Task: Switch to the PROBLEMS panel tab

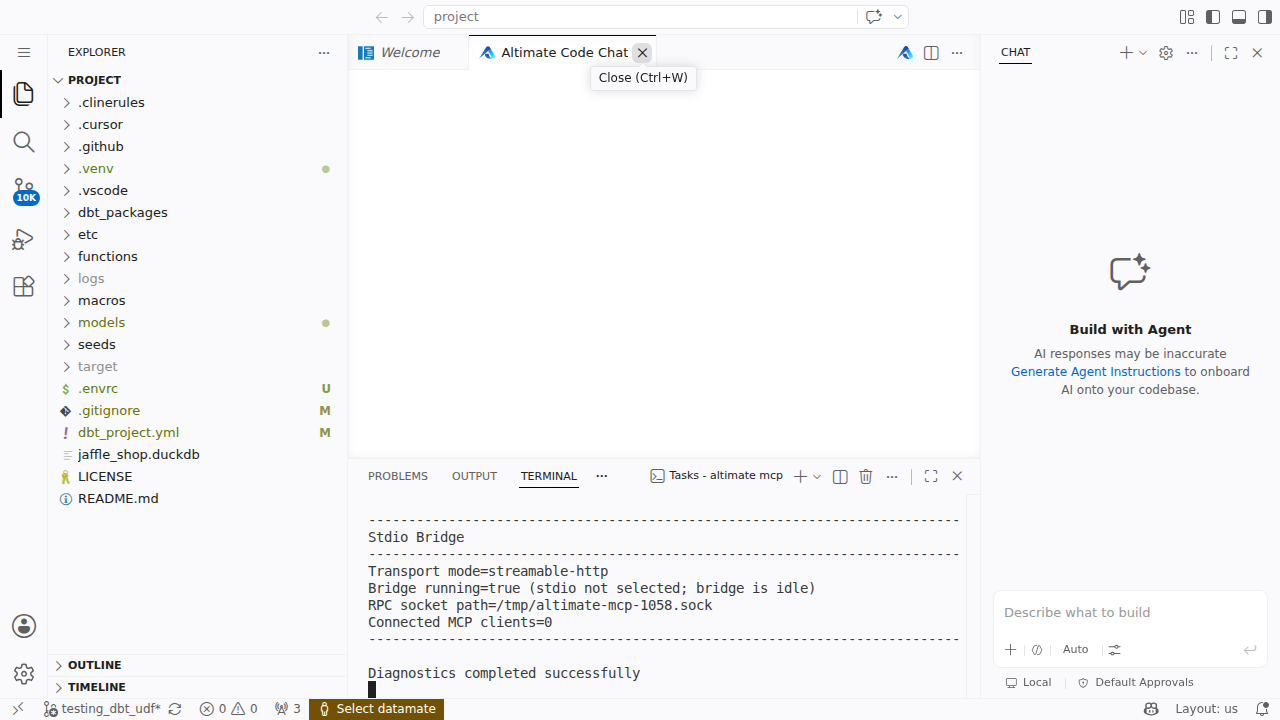Action: coord(398,476)
